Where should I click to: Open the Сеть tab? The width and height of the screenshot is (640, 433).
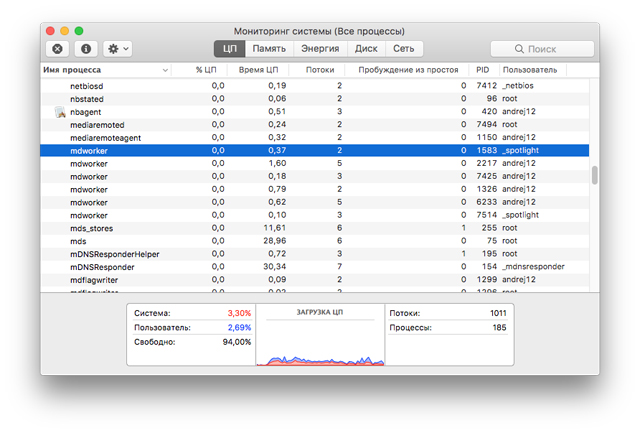click(403, 48)
